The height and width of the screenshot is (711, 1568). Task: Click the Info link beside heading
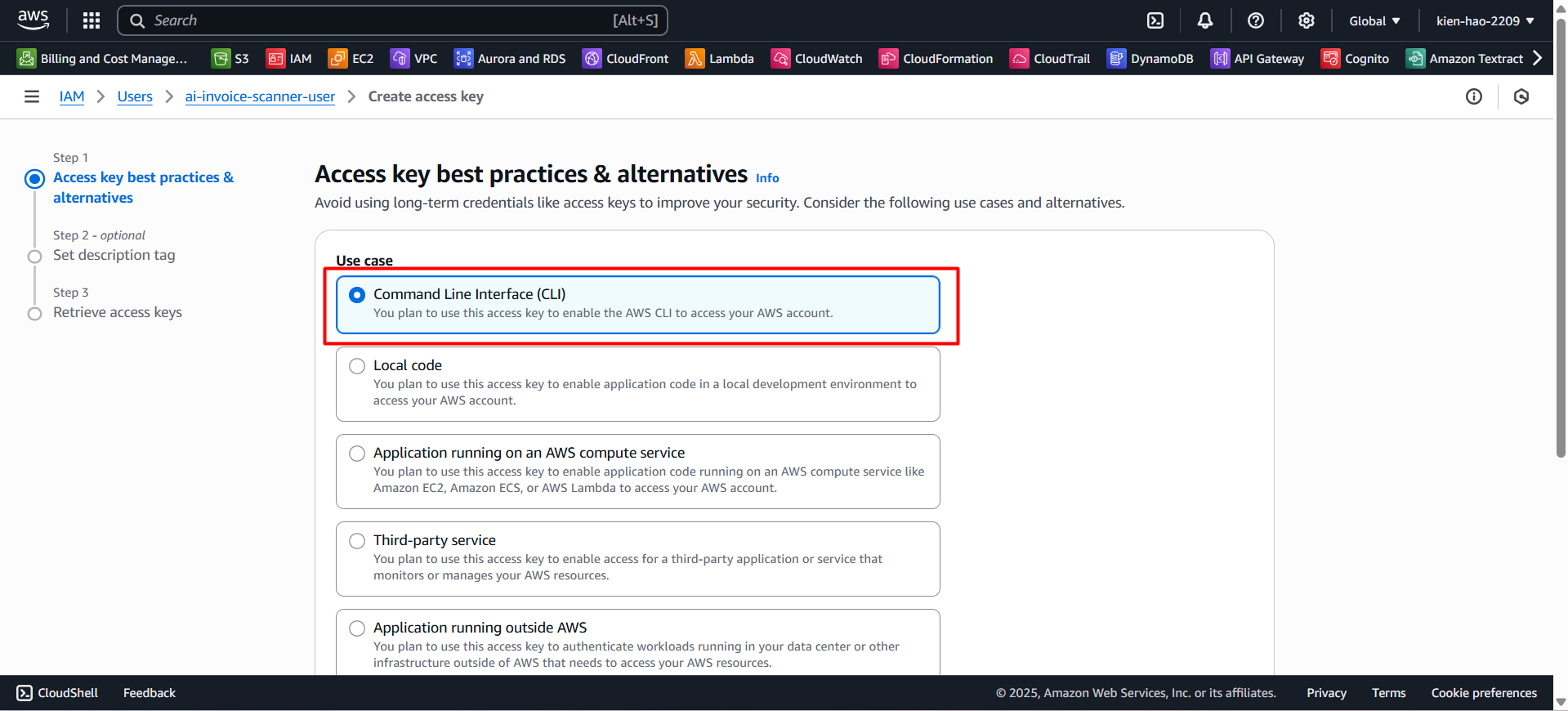[x=766, y=178]
